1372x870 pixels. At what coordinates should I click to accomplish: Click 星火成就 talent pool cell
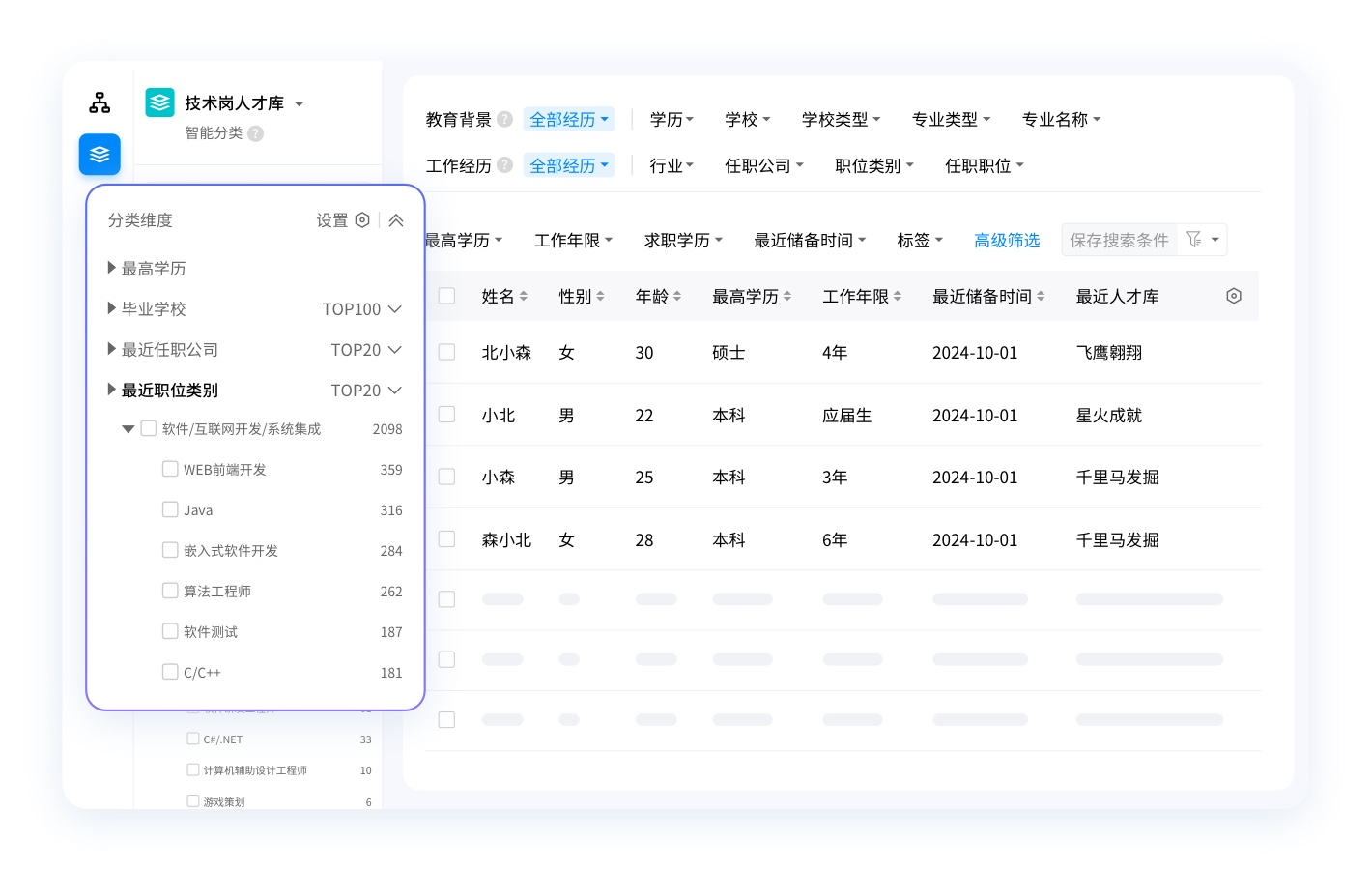pos(1109,416)
